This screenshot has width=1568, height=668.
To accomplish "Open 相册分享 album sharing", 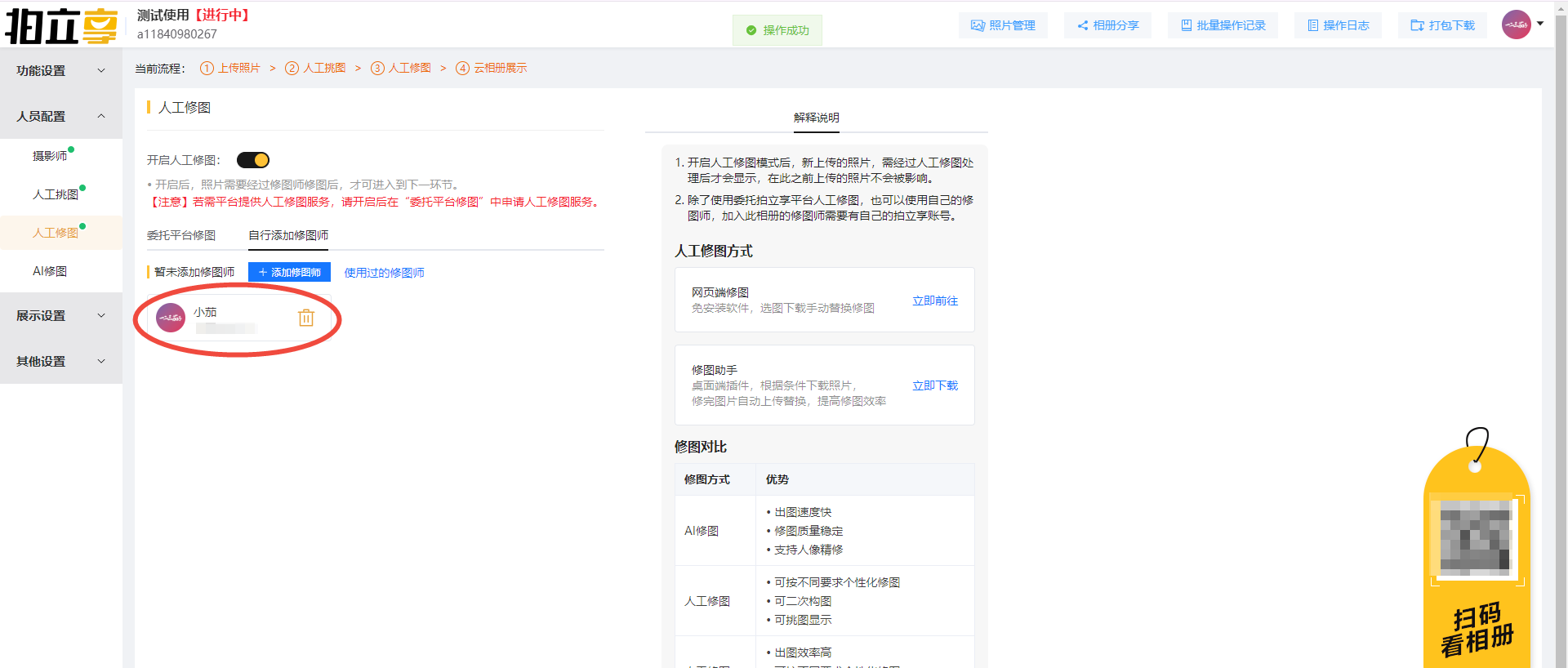I will click(x=1107, y=25).
